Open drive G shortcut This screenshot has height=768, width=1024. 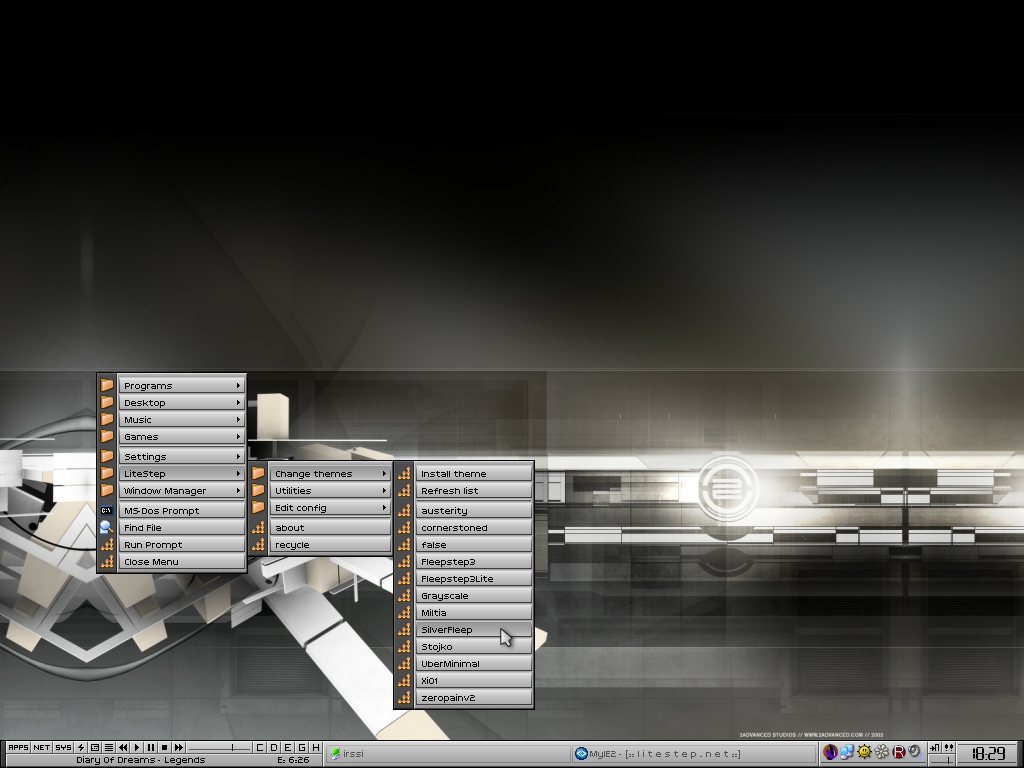[302, 747]
